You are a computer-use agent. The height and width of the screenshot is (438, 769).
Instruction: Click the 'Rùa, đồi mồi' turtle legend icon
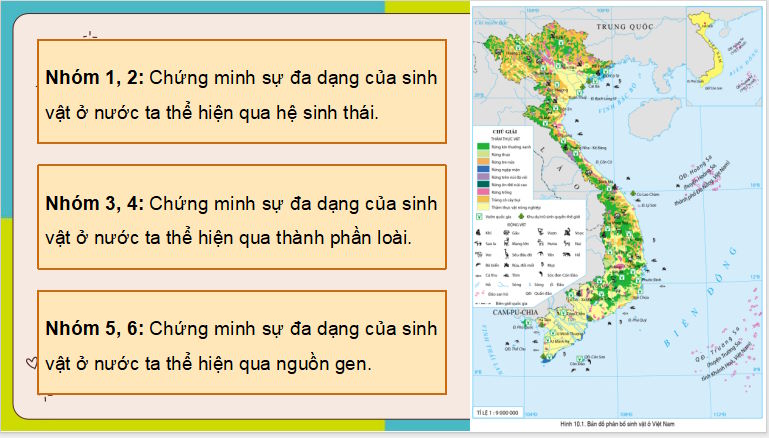(x=506, y=265)
